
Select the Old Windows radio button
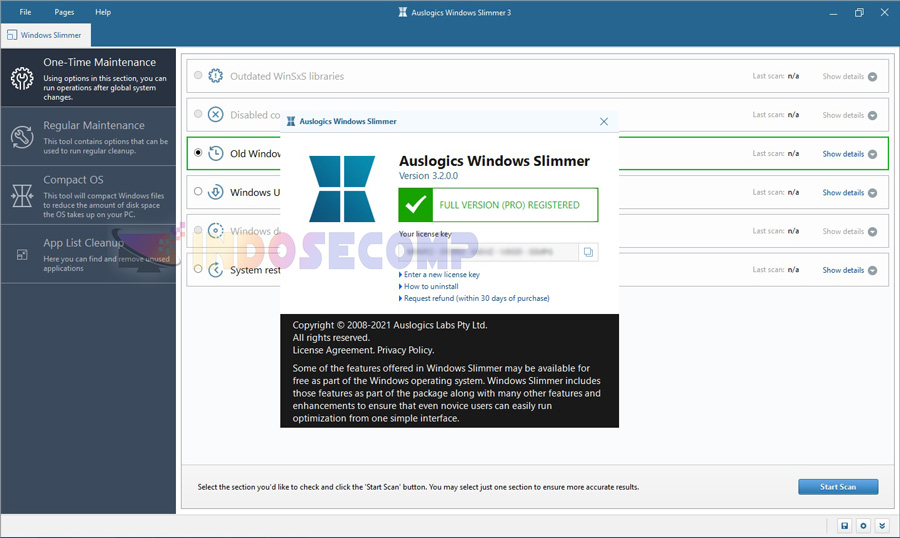point(198,153)
